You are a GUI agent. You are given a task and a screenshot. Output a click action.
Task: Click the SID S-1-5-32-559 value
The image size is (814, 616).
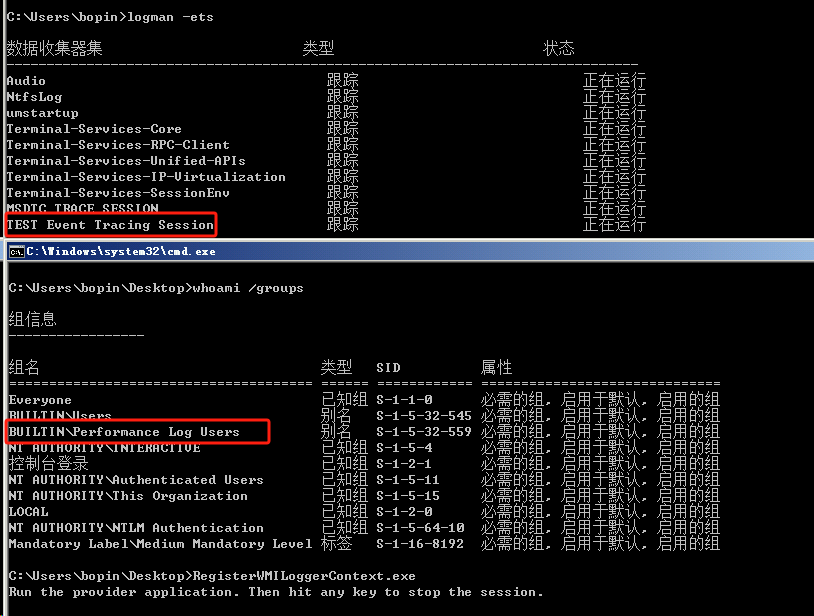(423, 432)
